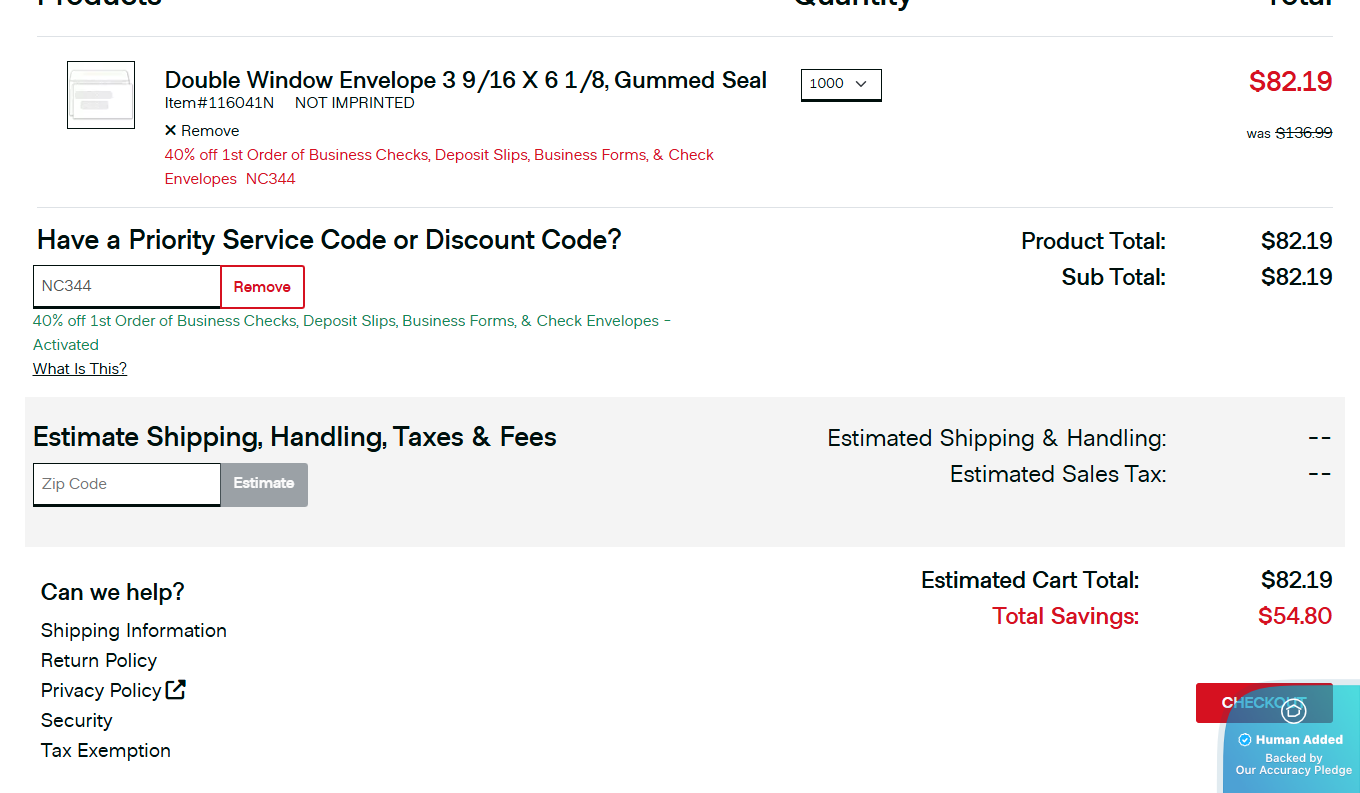Select the product thumbnail image of the envelope
The image size is (1360, 793).
pos(100,94)
